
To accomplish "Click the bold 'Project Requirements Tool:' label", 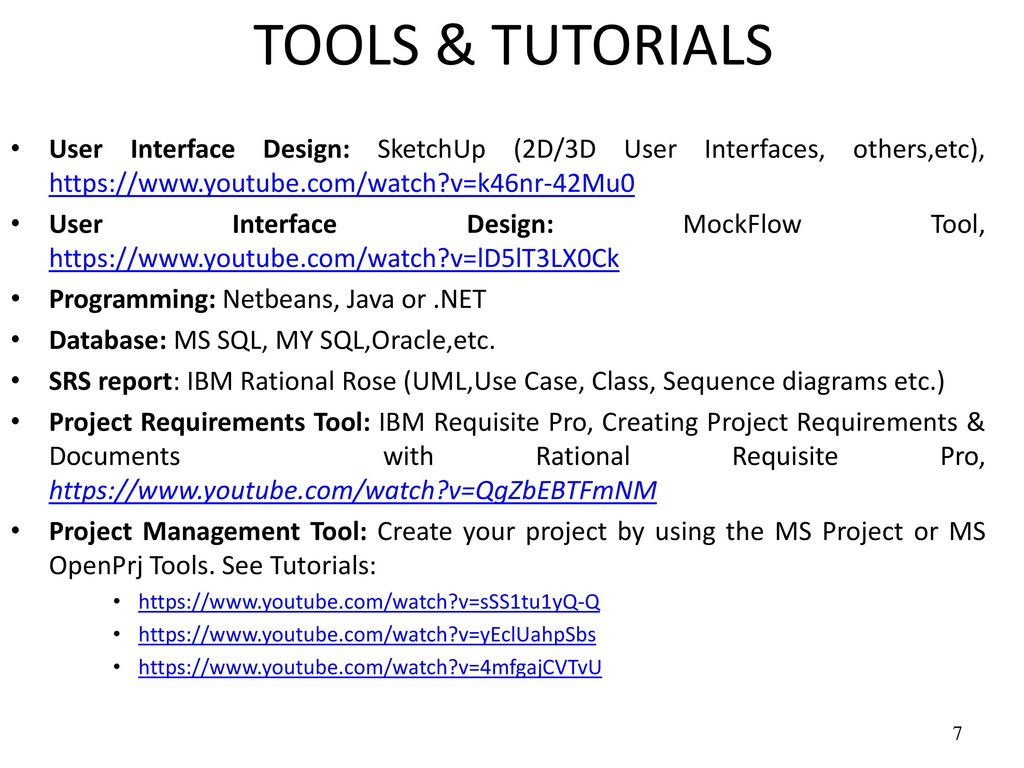I will [x=210, y=423].
